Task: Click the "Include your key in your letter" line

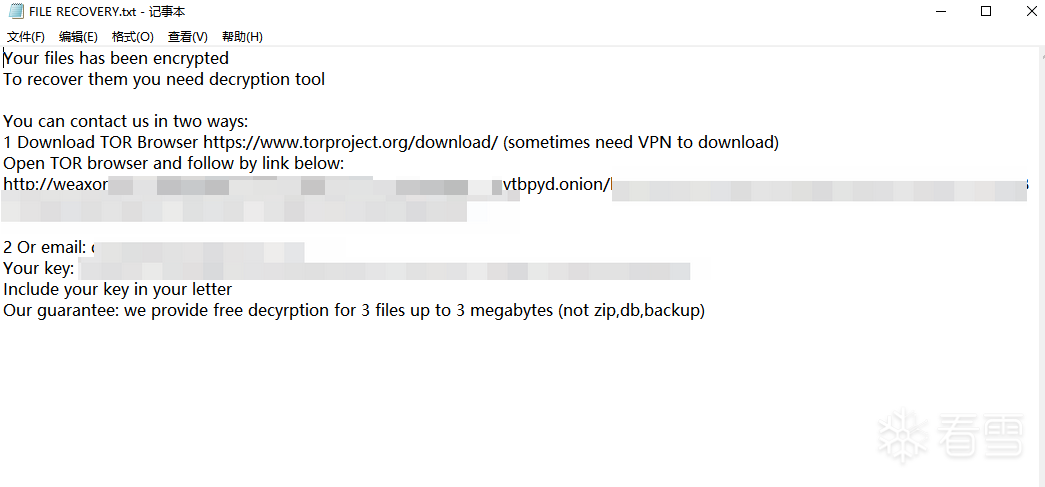Action: pos(118,289)
